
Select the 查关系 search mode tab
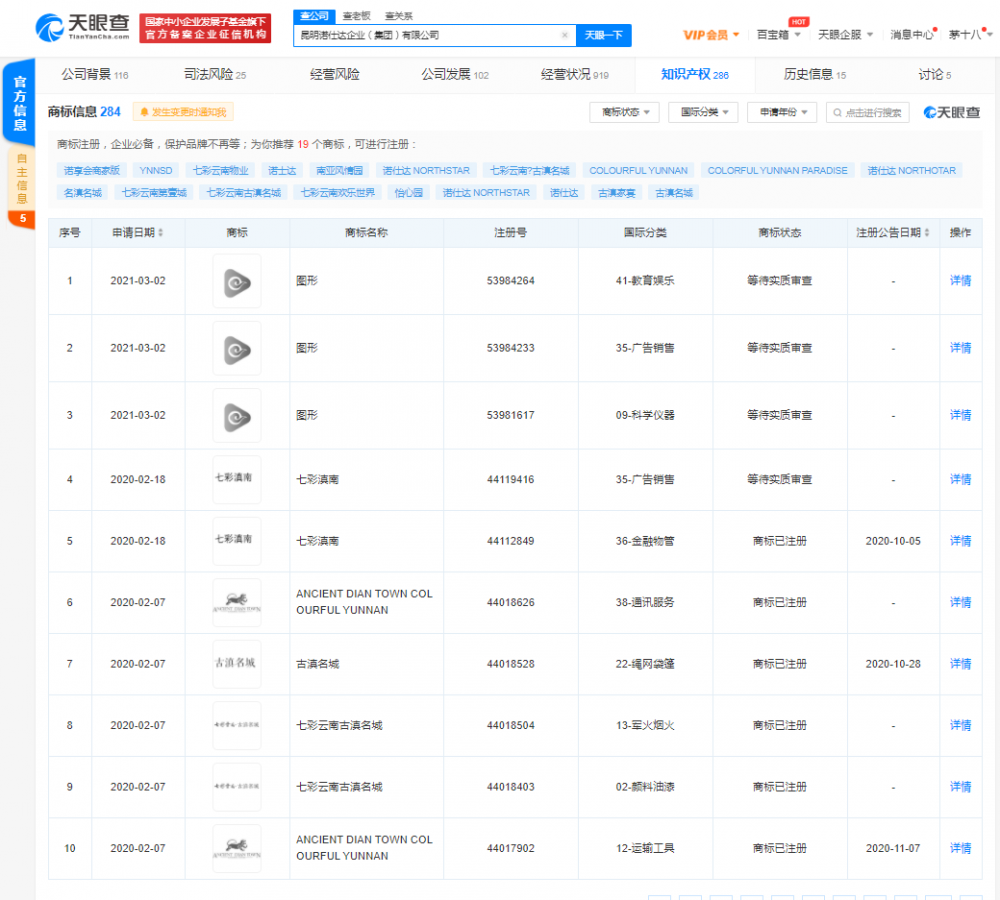click(399, 16)
